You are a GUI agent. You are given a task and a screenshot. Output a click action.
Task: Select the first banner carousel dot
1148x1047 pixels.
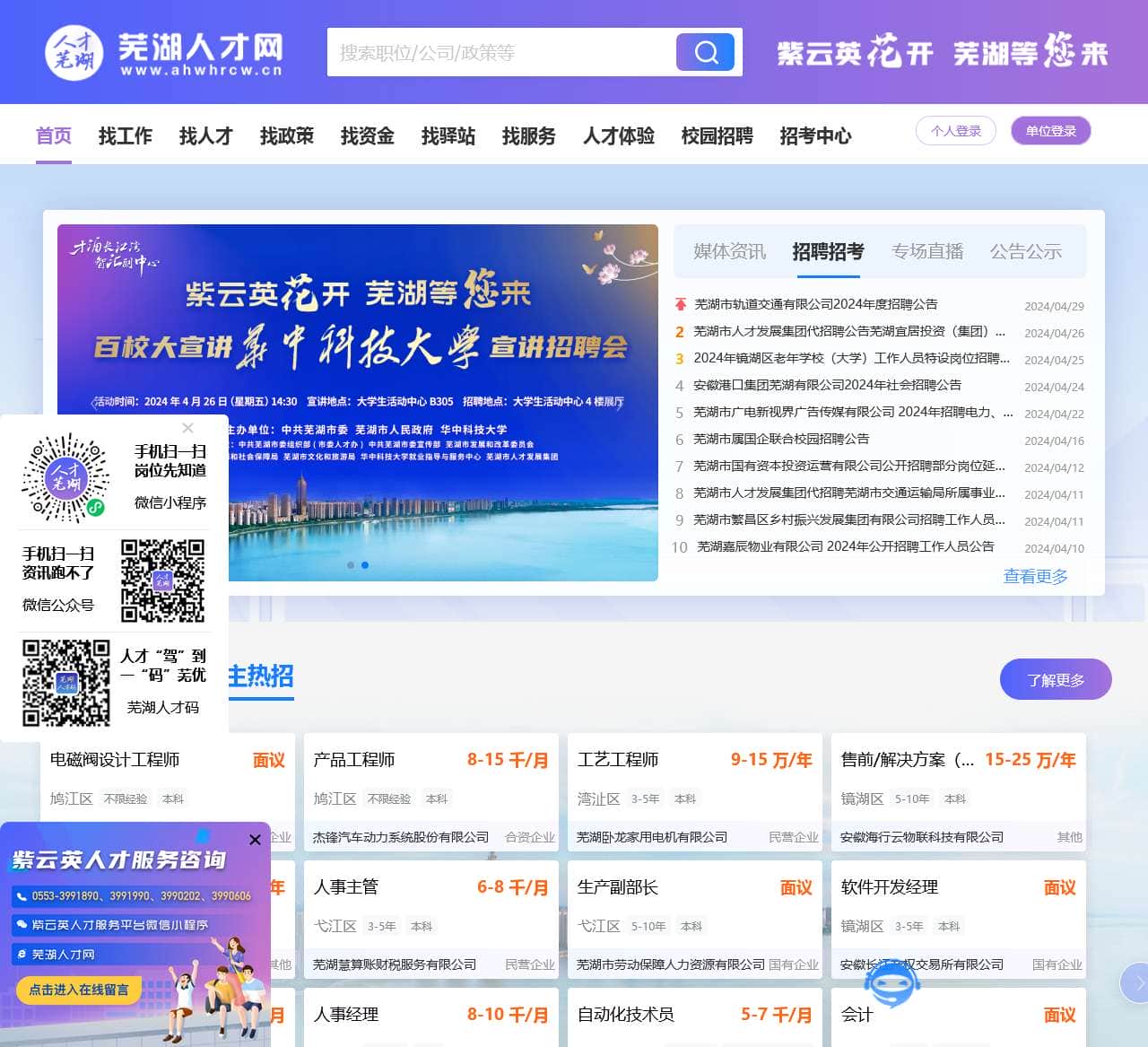[350, 565]
